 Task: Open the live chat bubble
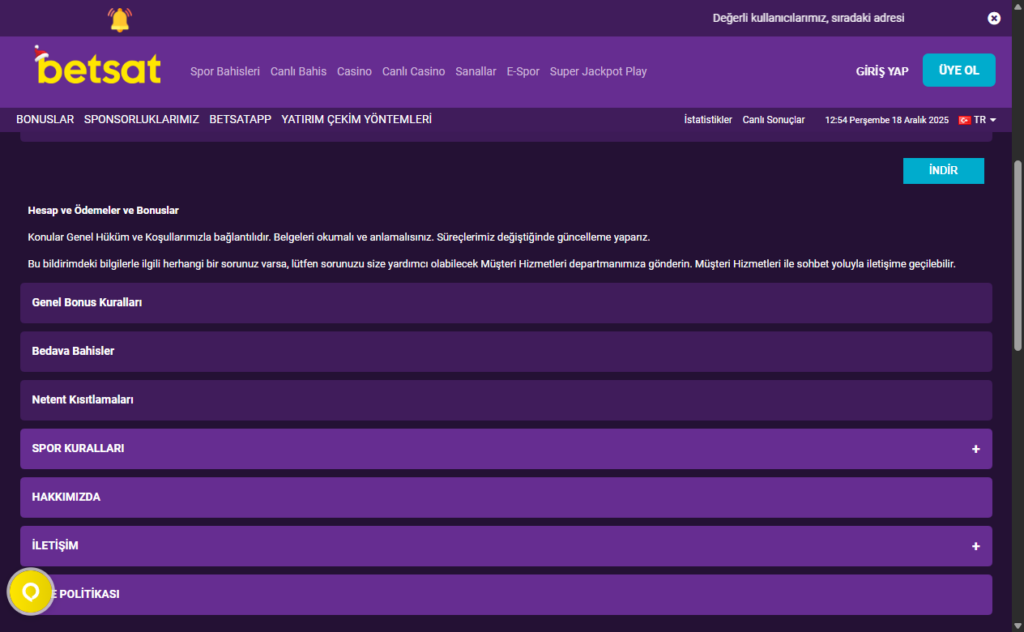30,592
